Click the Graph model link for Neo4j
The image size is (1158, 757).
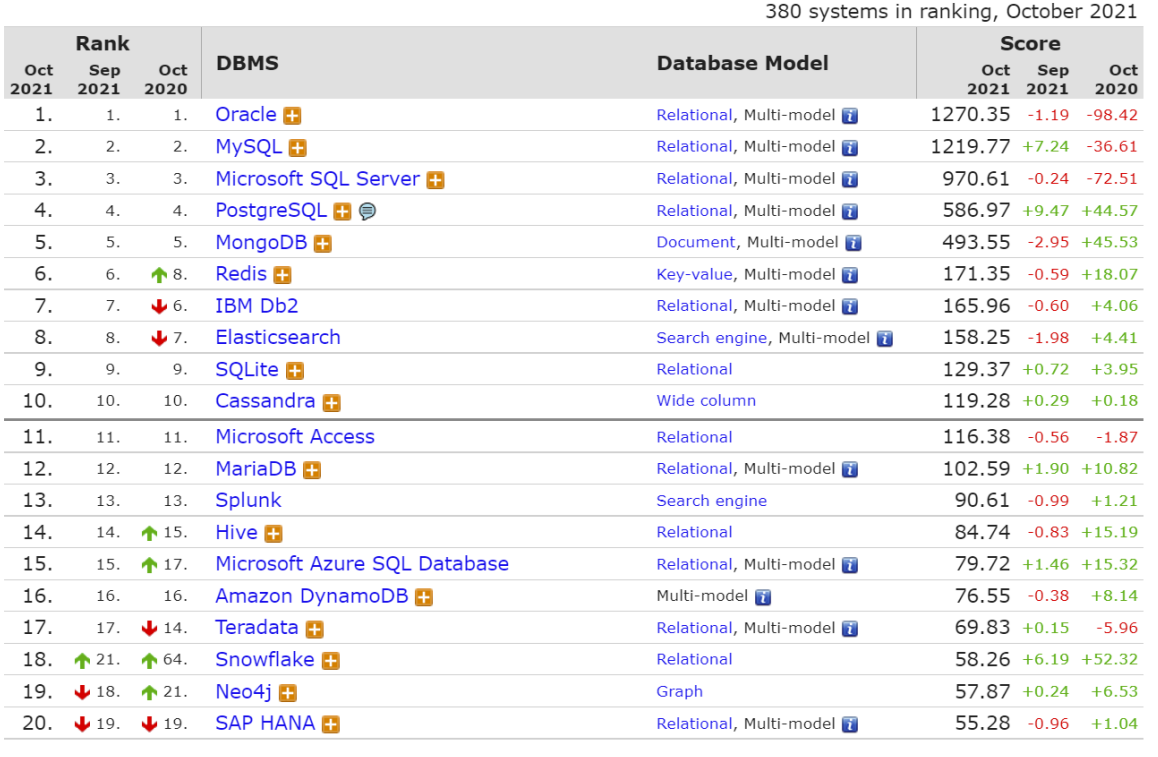point(679,692)
